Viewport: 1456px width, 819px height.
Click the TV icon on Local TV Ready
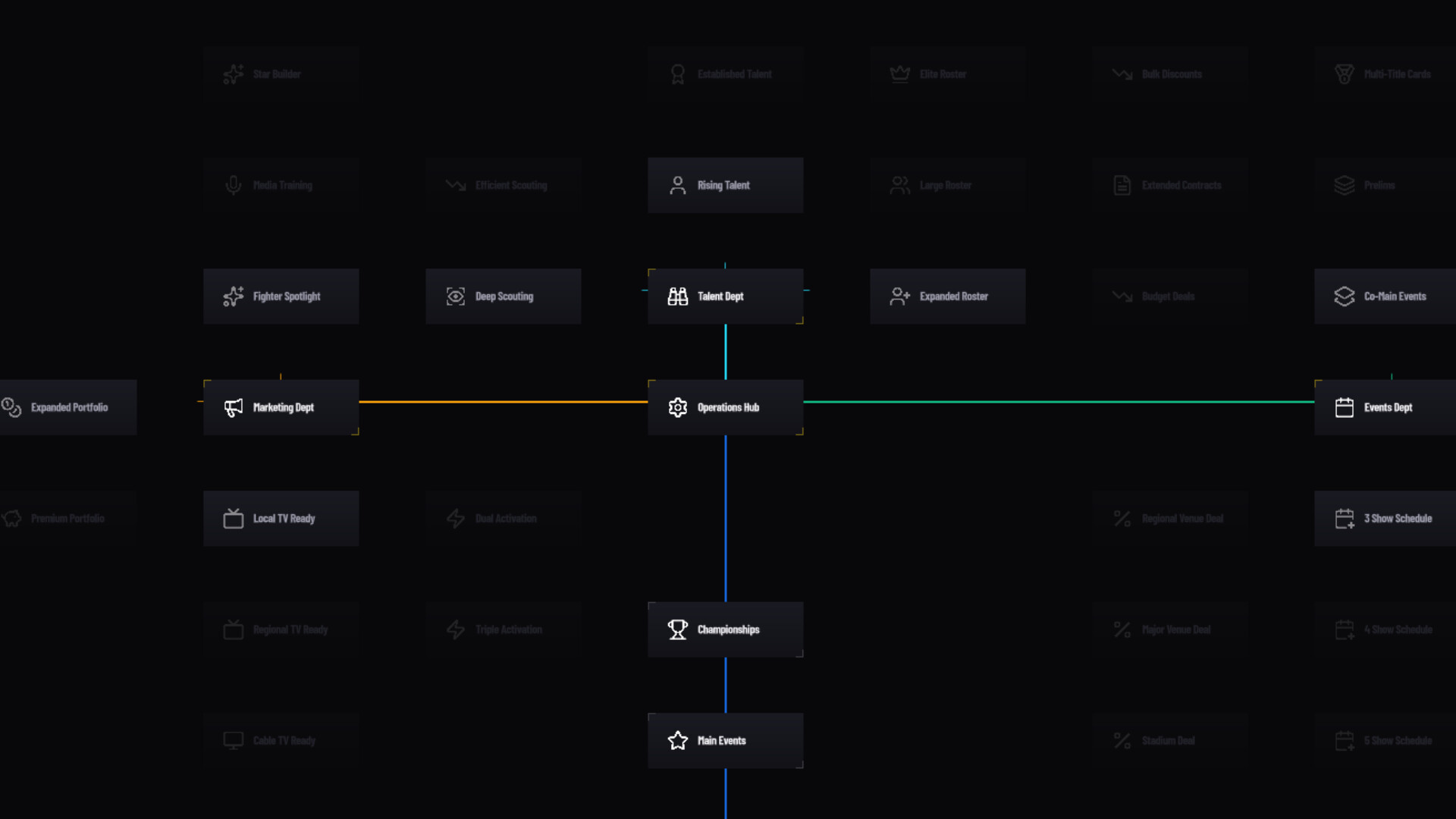(x=233, y=518)
